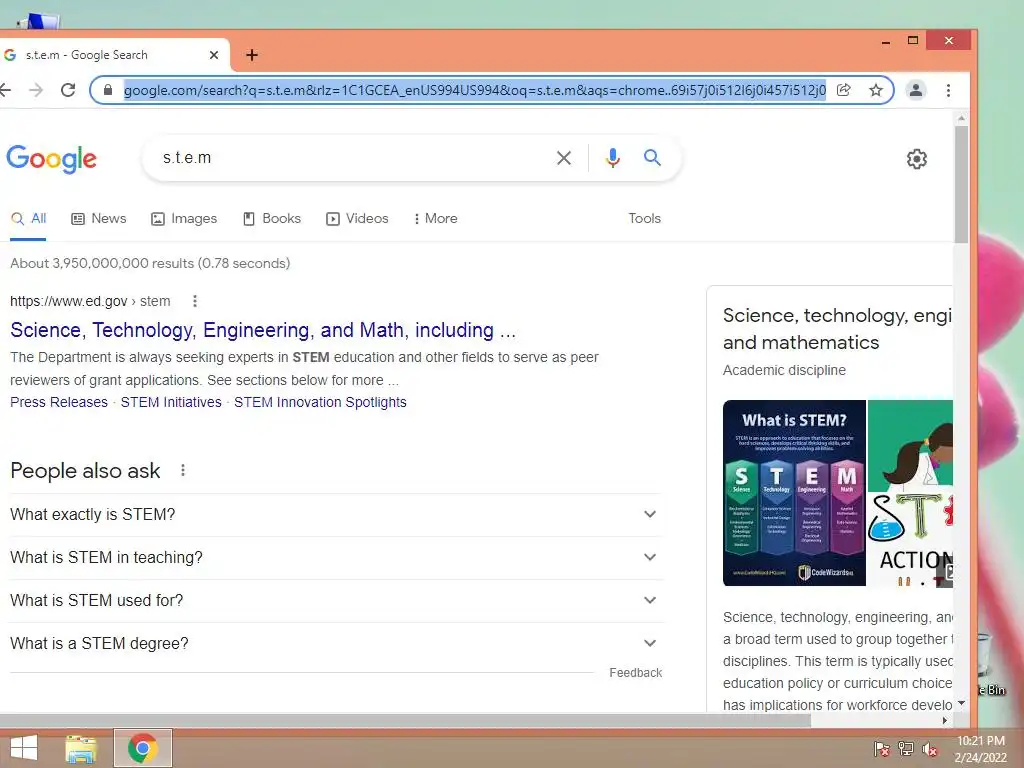Open three-dot options beside People also ask
This screenshot has height=768, width=1024.
183,470
